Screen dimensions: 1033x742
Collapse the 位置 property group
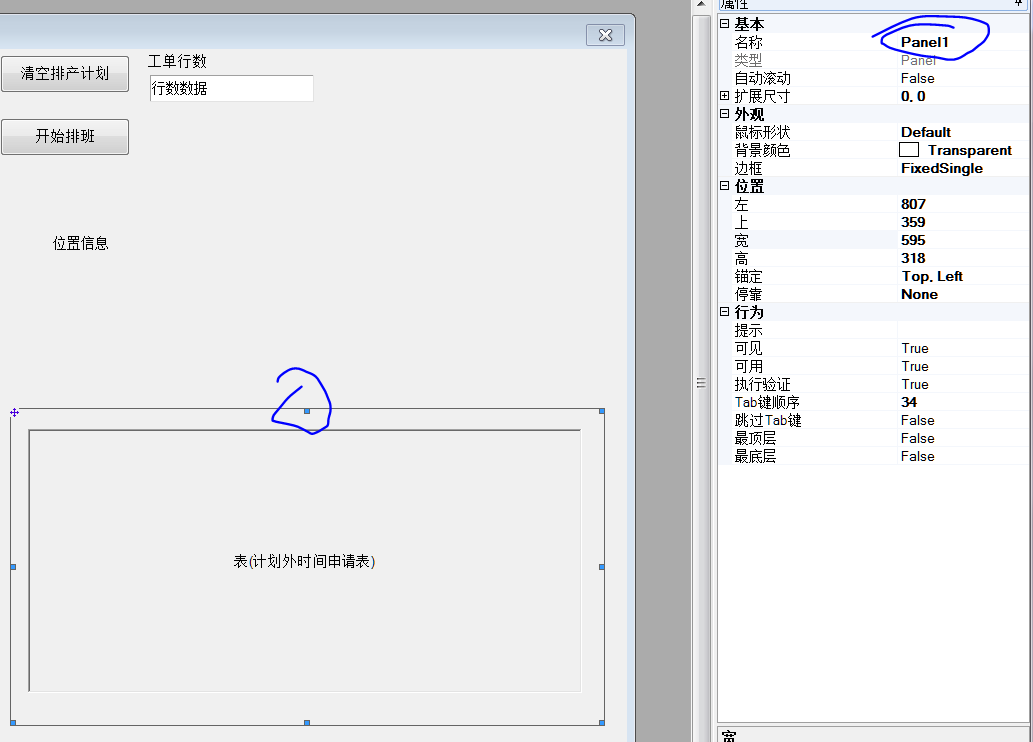click(725, 186)
